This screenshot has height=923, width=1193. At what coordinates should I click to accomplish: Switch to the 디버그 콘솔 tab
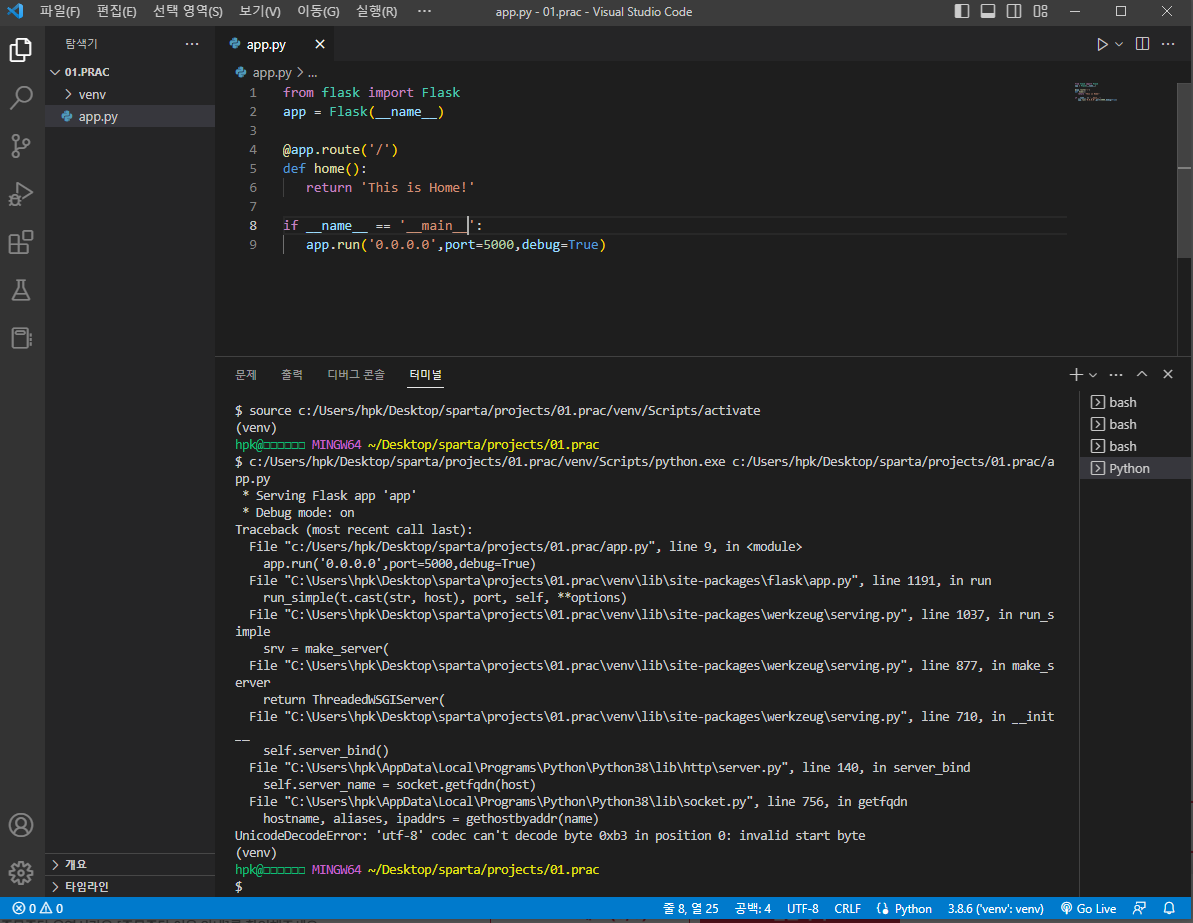(x=356, y=374)
